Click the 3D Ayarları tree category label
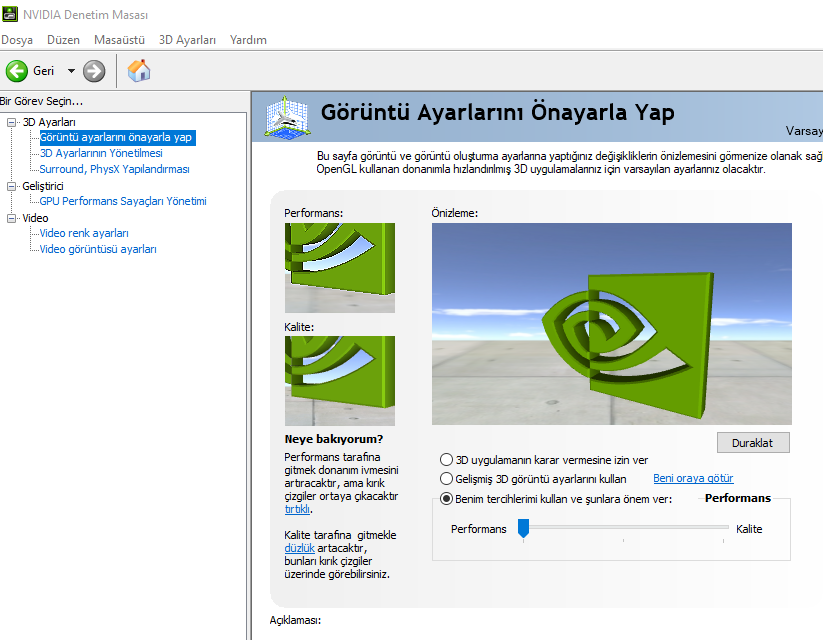The image size is (823, 640). click(x=49, y=122)
